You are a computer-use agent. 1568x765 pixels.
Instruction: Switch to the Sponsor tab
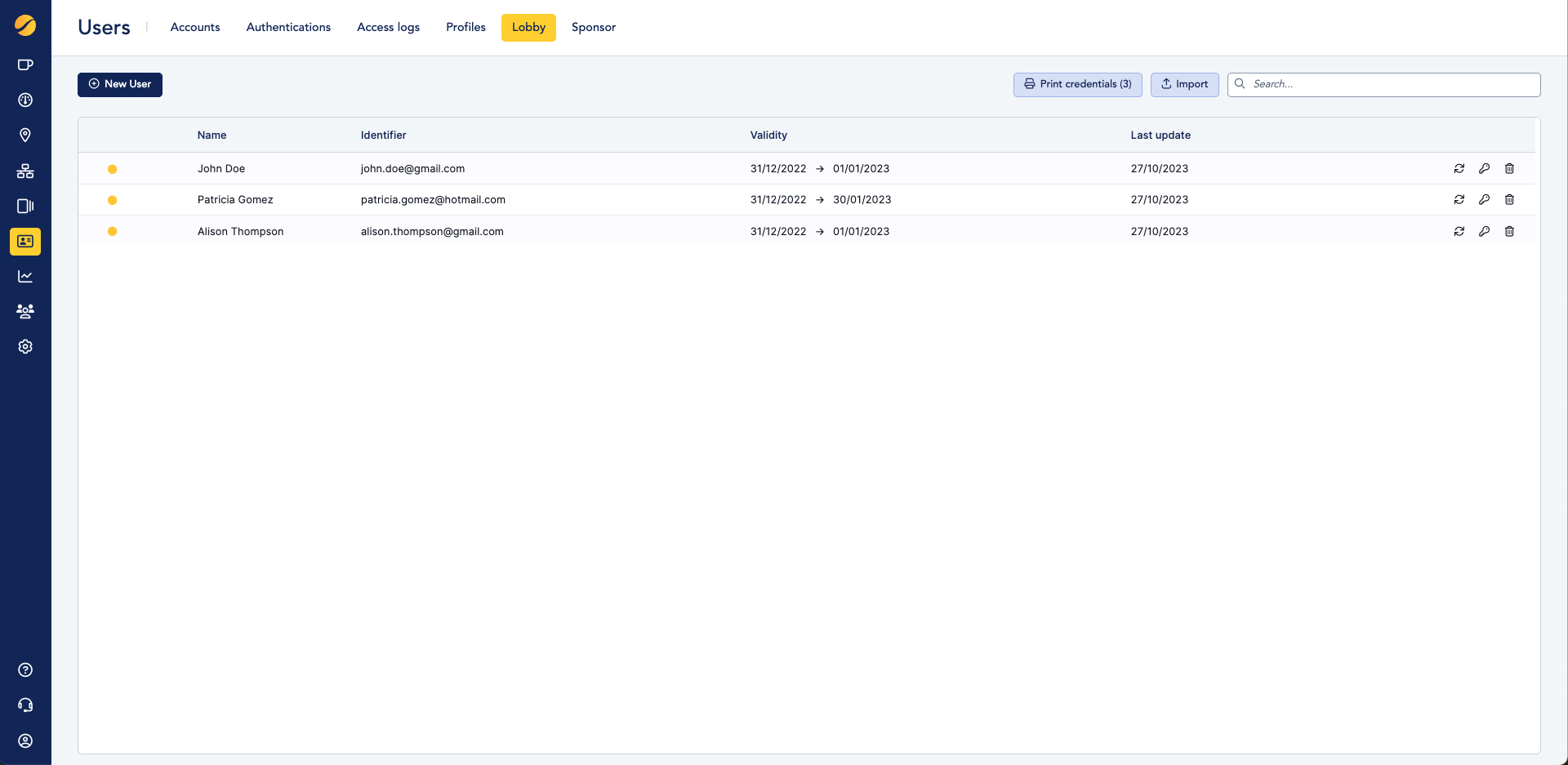[593, 28]
